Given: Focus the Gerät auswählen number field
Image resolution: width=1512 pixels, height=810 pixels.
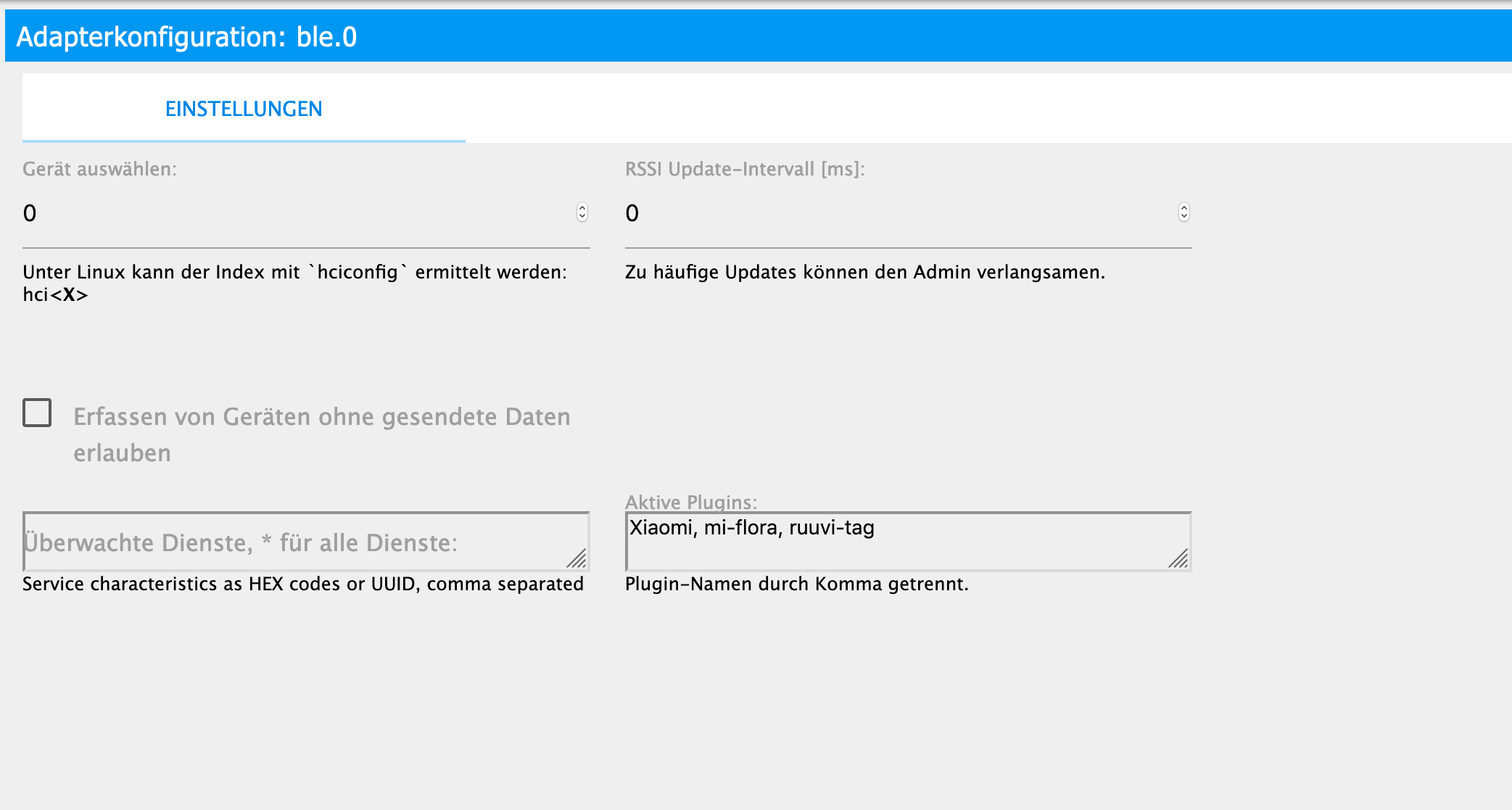Looking at the screenshot, I should point(290,213).
